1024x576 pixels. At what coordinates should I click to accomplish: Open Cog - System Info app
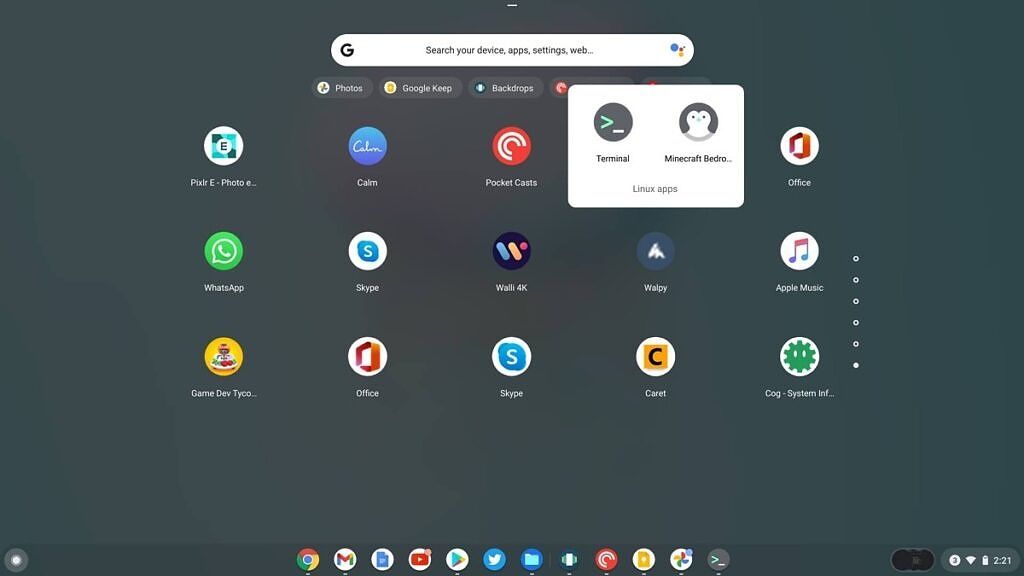click(x=799, y=357)
